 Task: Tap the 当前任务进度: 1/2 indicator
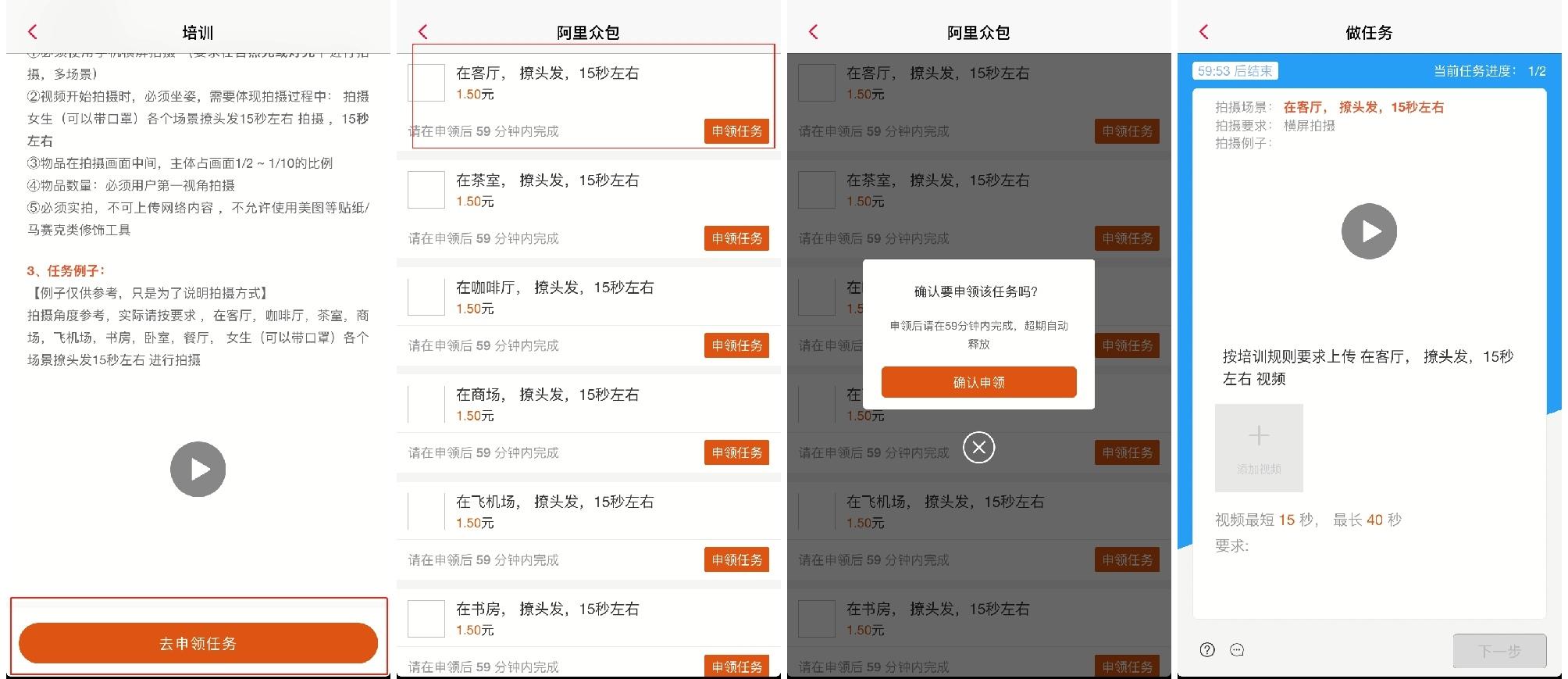[1489, 71]
